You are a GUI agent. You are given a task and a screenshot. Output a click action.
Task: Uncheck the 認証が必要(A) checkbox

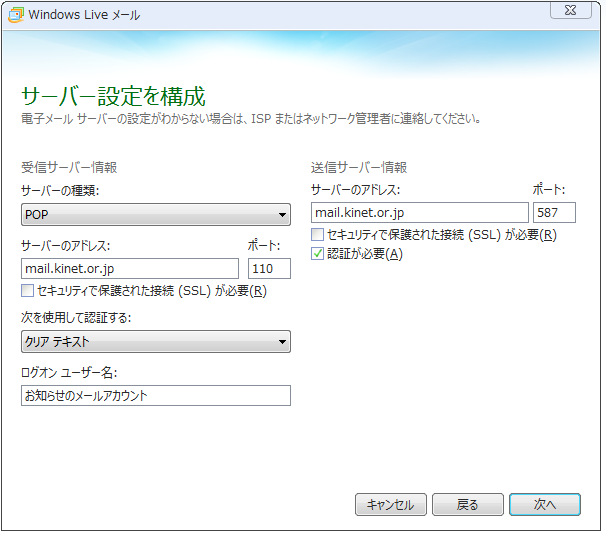pos(319,255)
